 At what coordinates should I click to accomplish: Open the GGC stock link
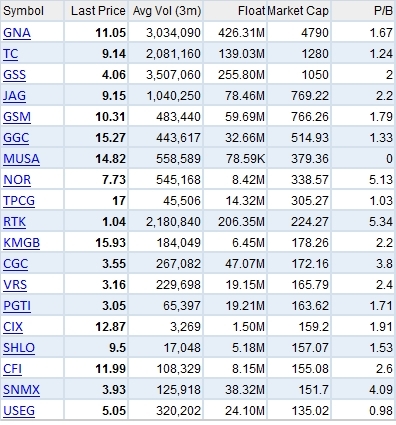pos(16,138)
